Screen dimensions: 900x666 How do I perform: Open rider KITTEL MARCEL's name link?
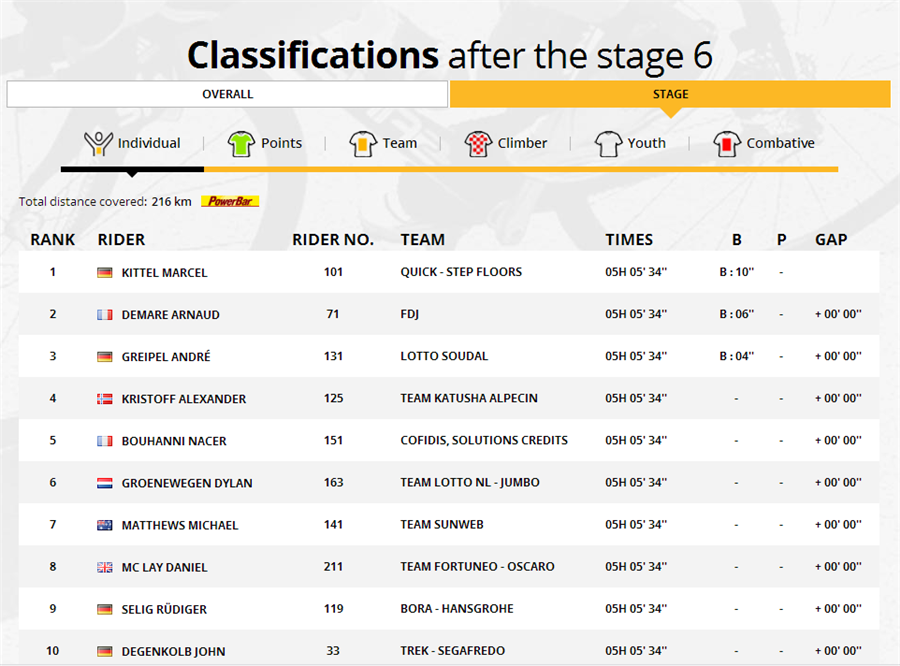pos(164,273)
